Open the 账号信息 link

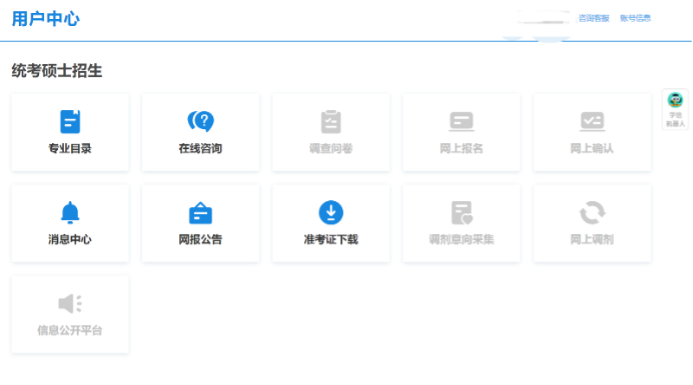click(635, 18)
